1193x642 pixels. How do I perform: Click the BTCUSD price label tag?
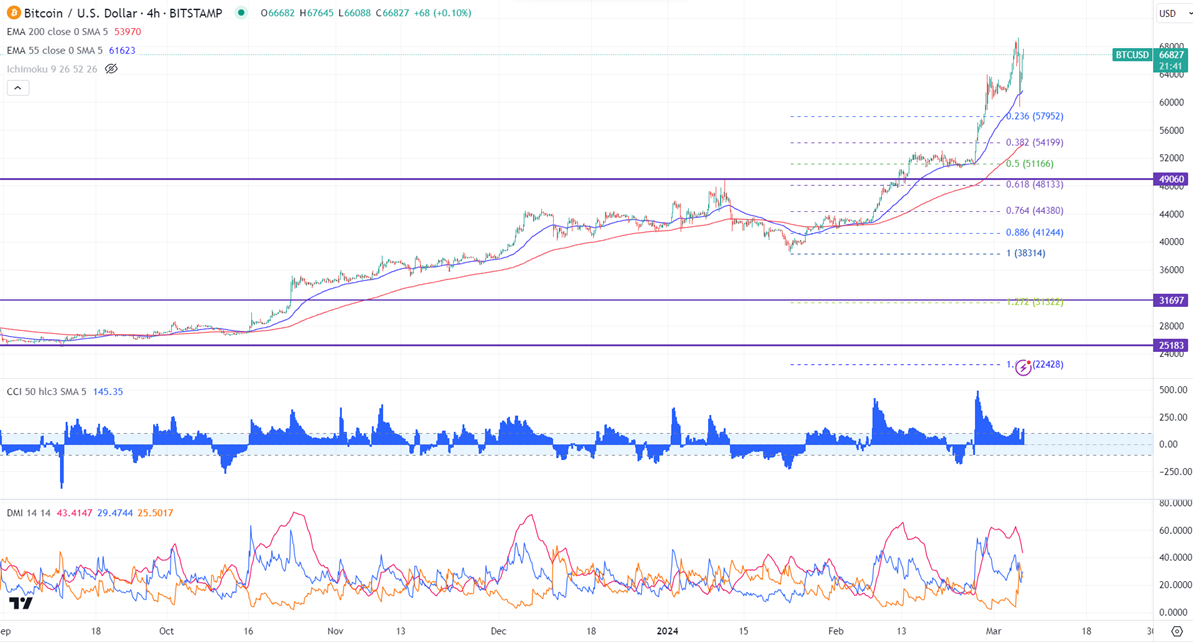1131,55
